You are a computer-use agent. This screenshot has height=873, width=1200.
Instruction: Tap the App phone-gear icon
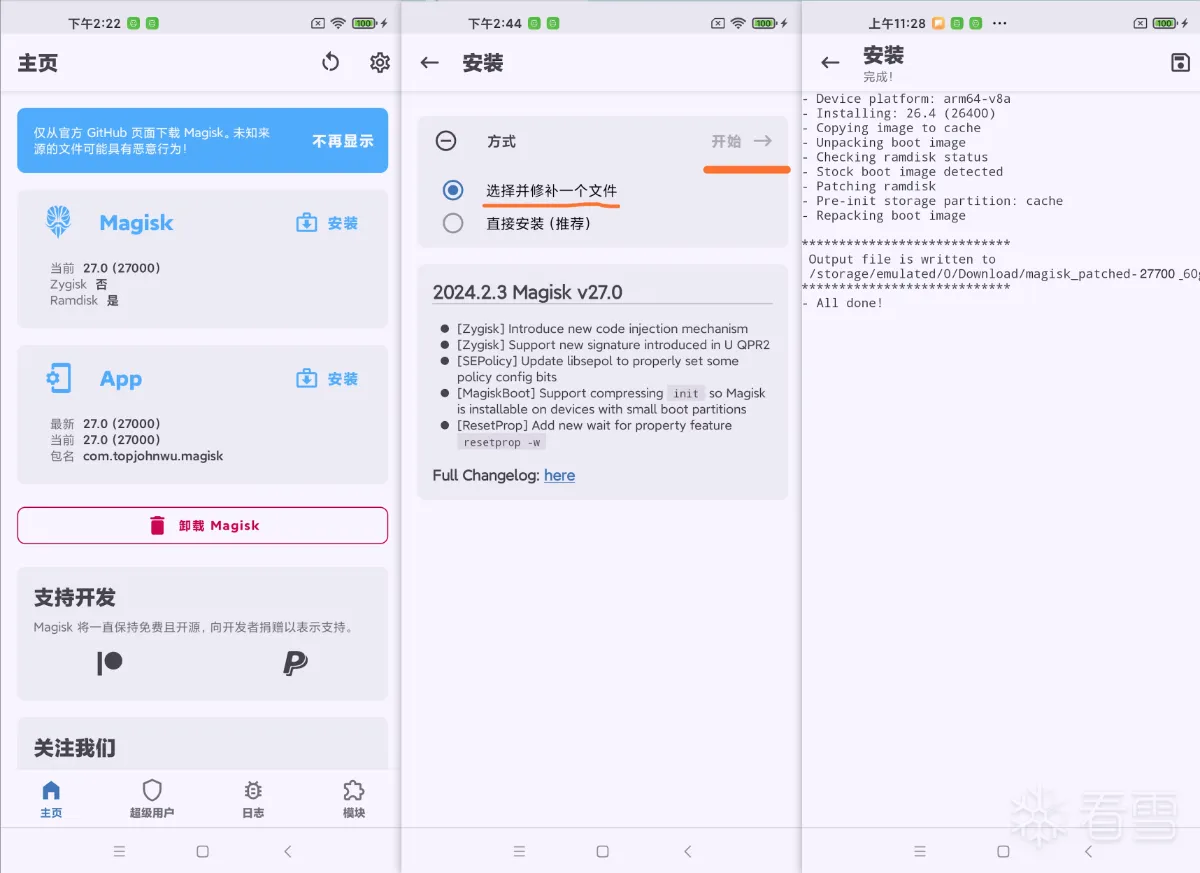point(59,378)
